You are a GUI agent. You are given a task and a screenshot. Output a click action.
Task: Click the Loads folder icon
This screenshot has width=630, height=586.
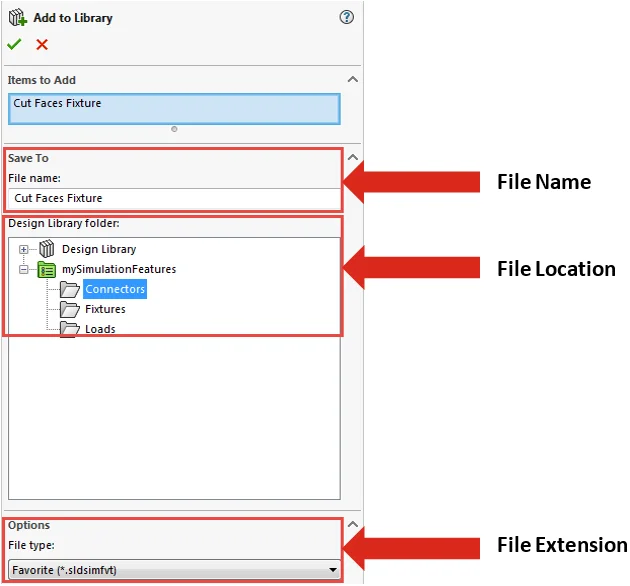click(69, 328)
